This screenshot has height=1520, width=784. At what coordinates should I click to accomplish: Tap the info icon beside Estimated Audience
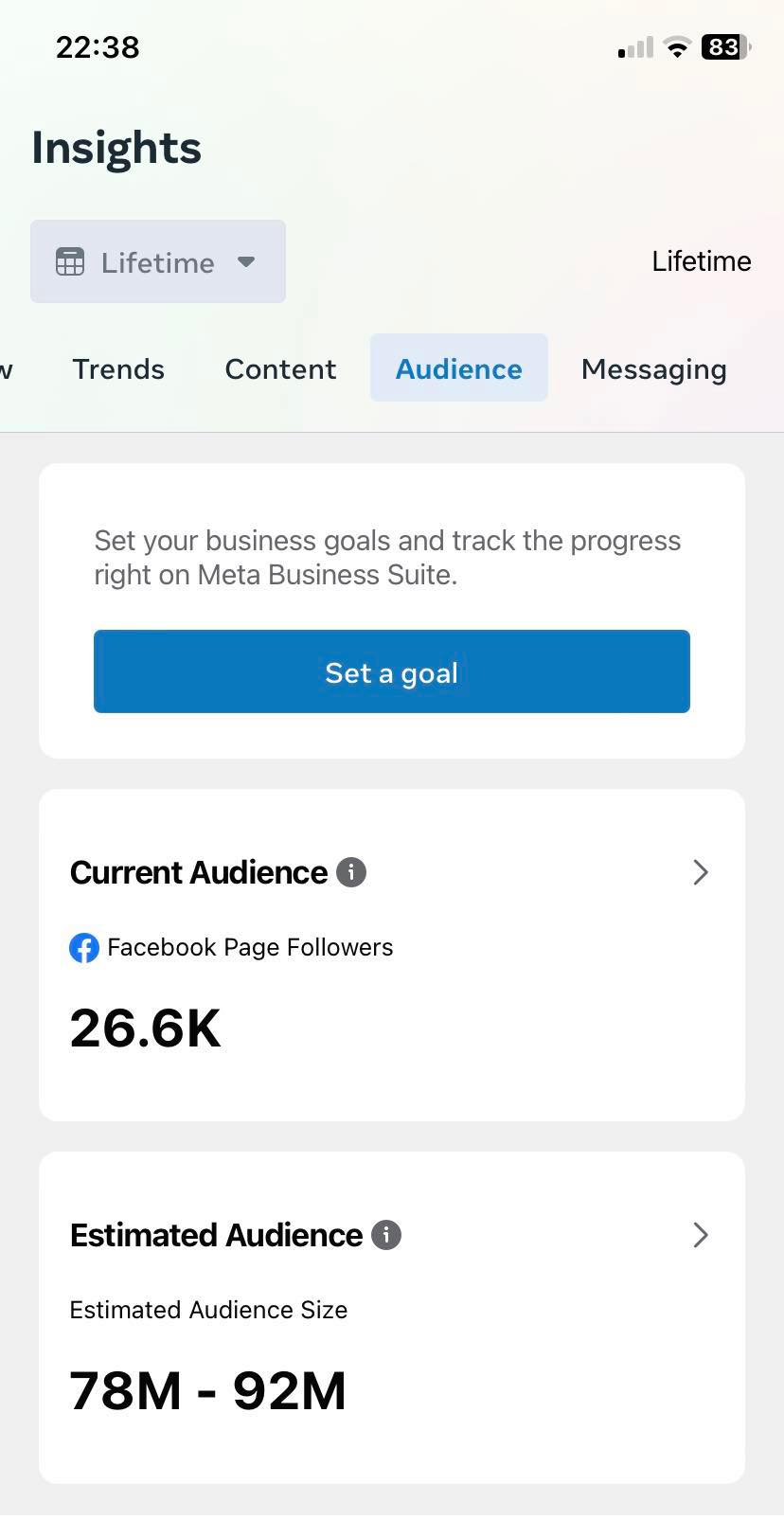(x=386, y=1235)
